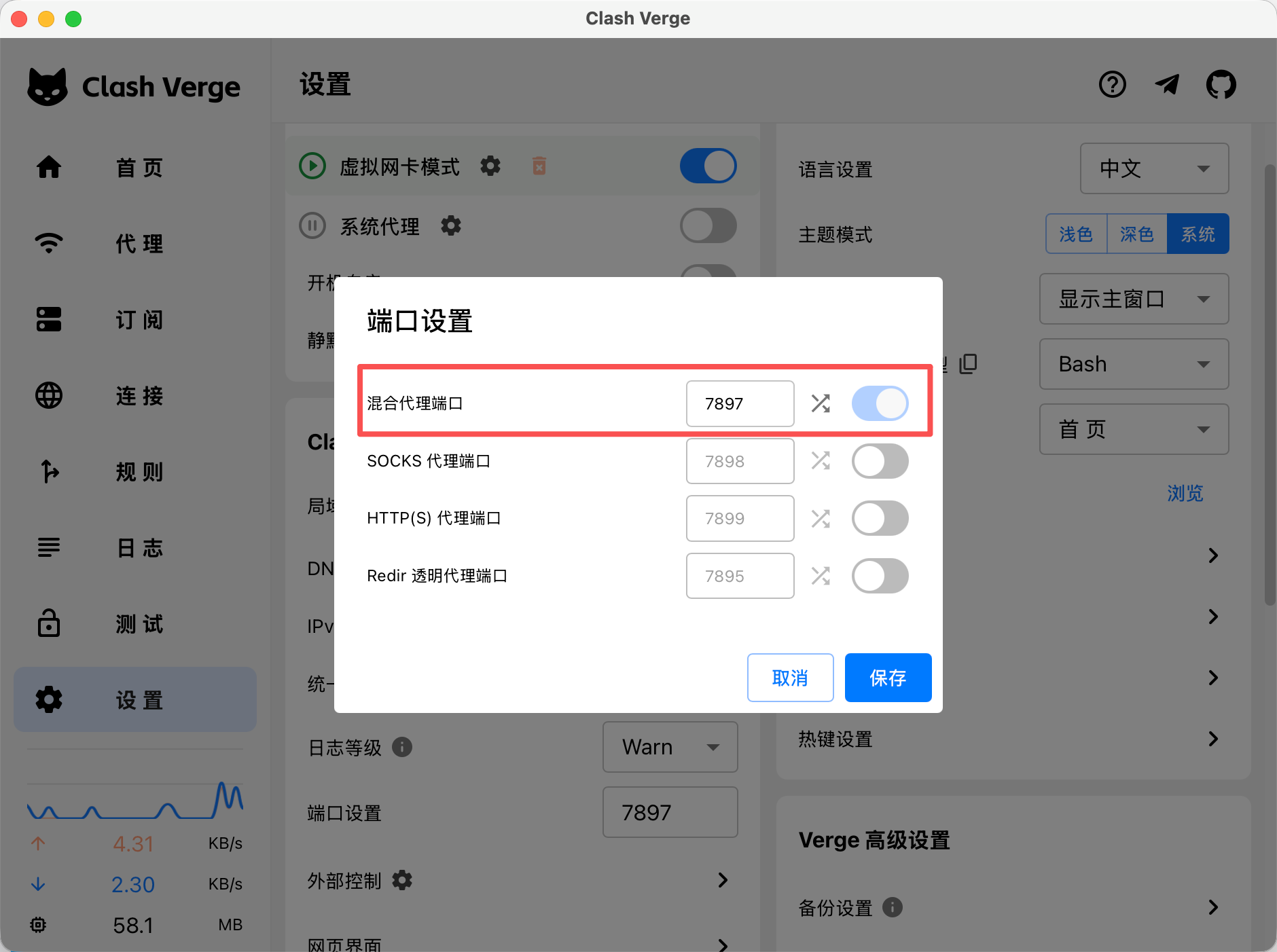Open the virtual NIC mode gear settings
This screenshot has height=952, width=1277.
pos(490,166)
